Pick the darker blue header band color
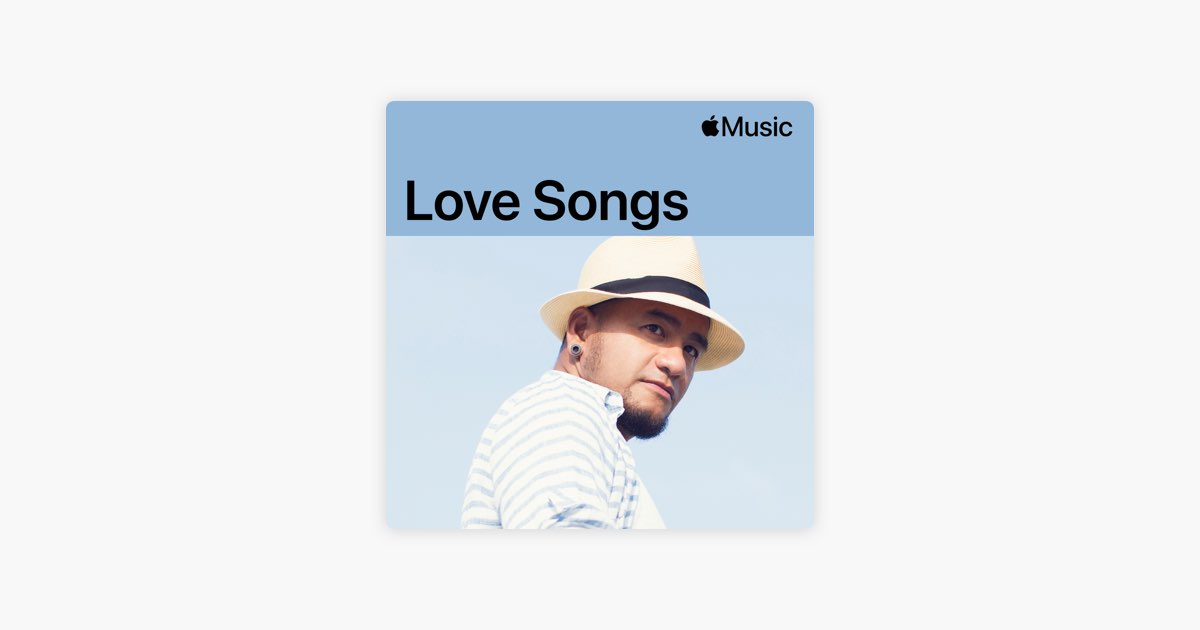 (540, 140)
